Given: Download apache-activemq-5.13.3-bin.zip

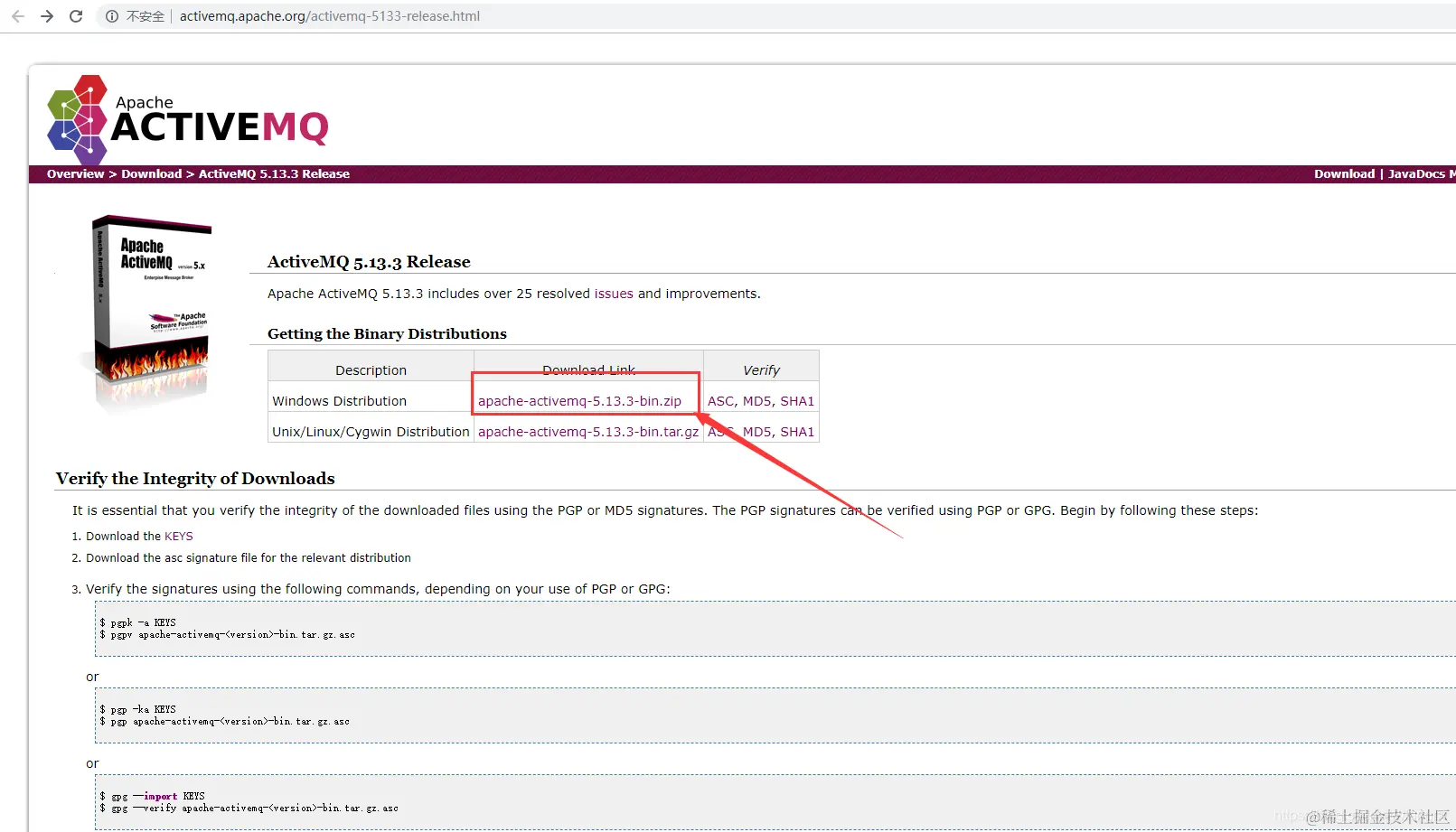Looking at the screenshot, I should (x=579, y=401).
